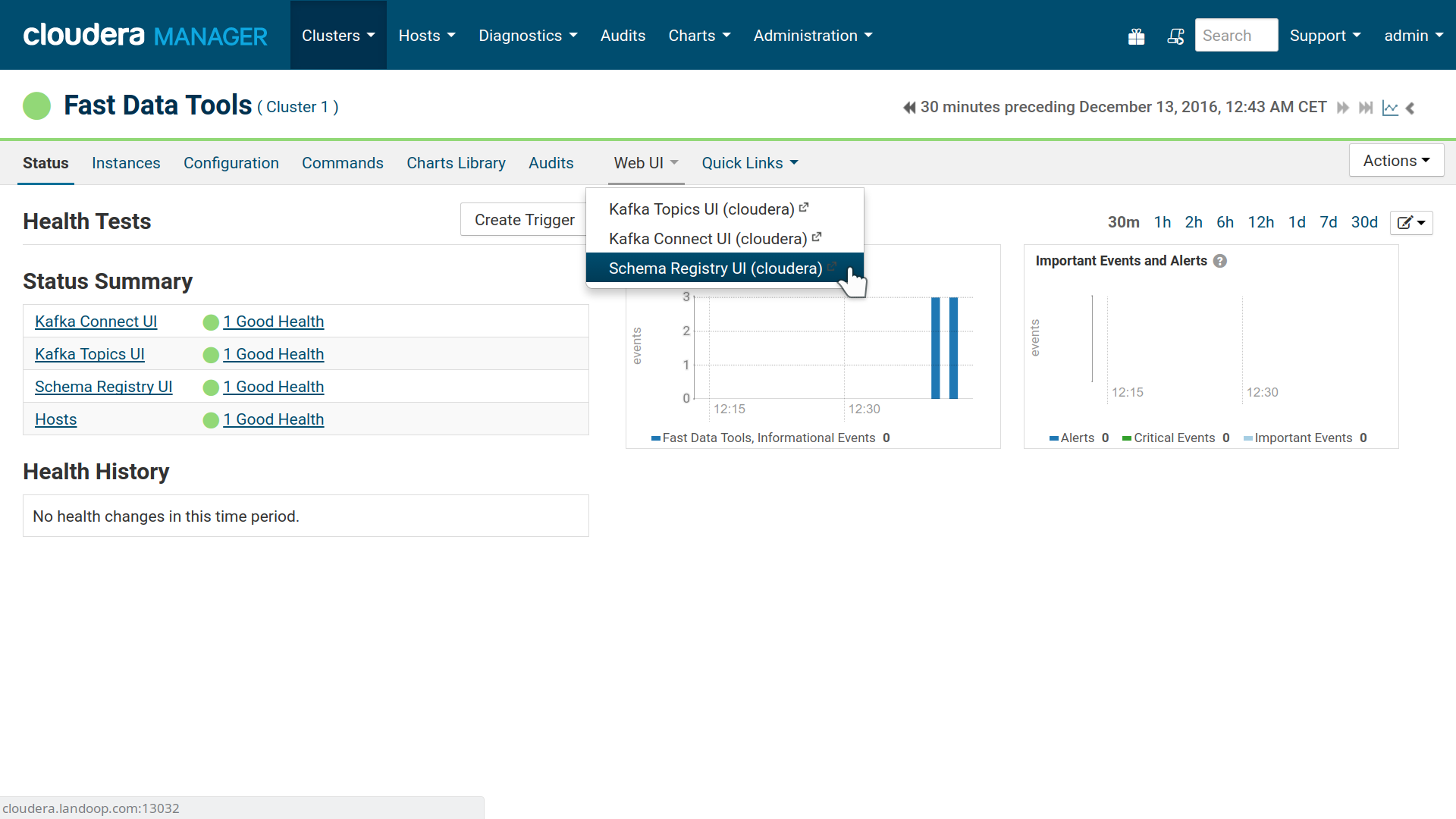Open the Kafka Topics UI status link
This screenshot has width=1456, height=819.
89,354
